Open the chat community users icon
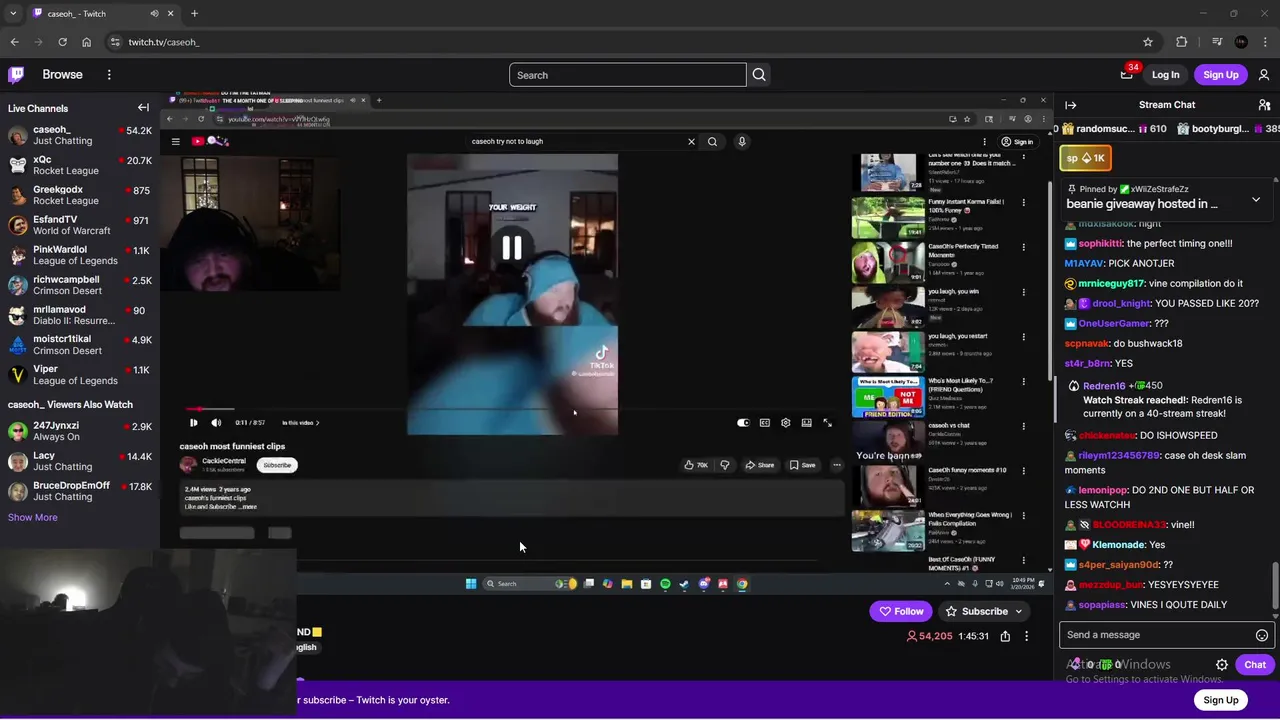This screenshot has width=1280, height=720. 1264,105
